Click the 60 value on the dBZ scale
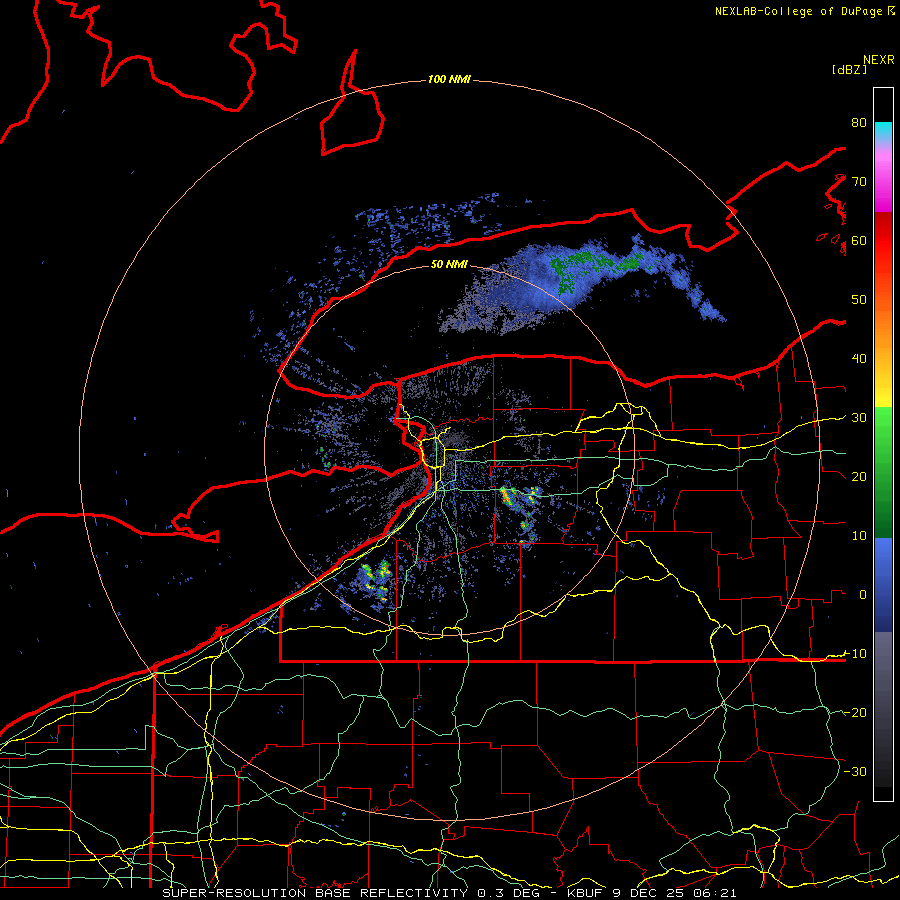Screen dimensions: 900x900 click(x=859, y=240)
